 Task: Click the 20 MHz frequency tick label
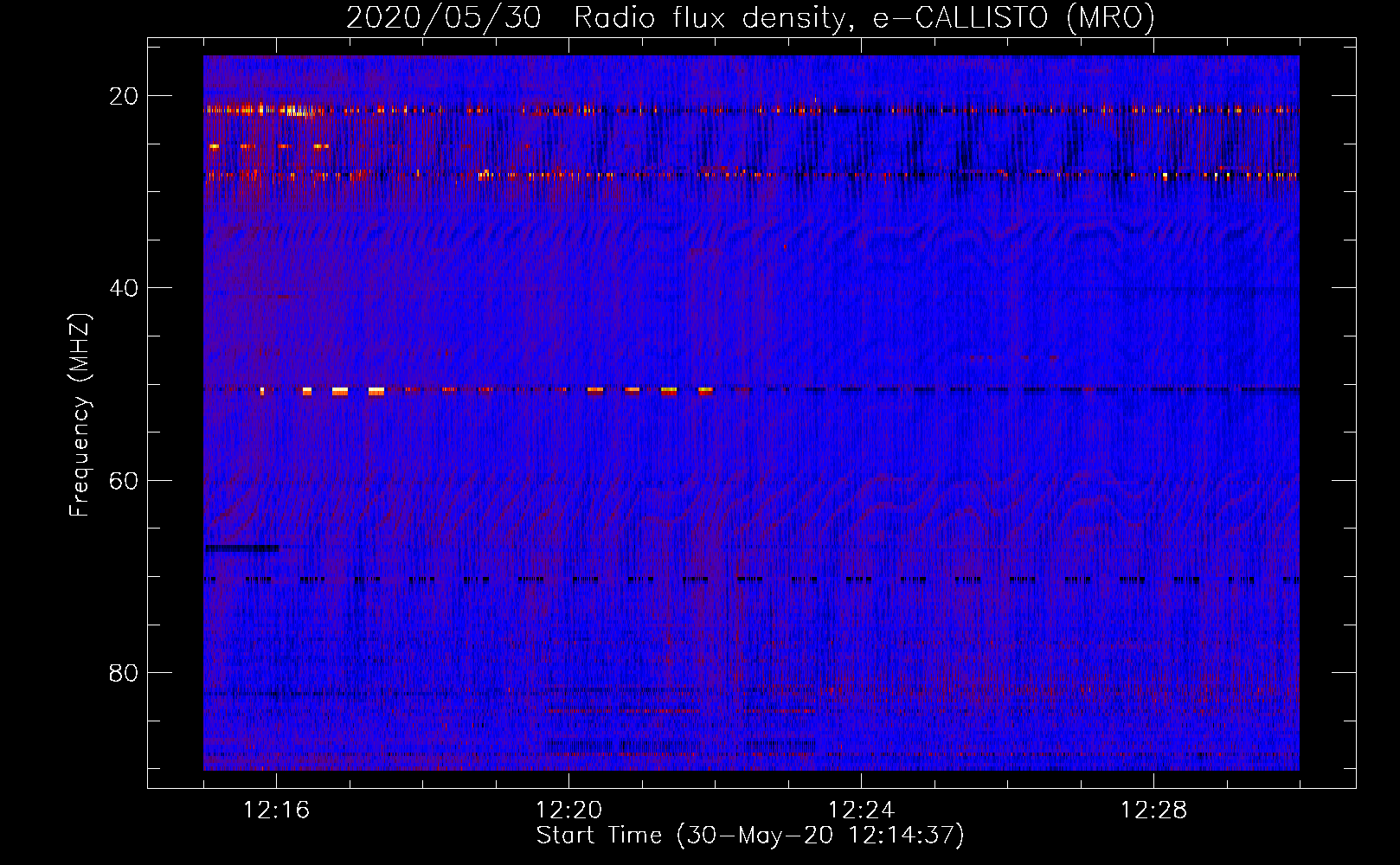tap(124, 96)
